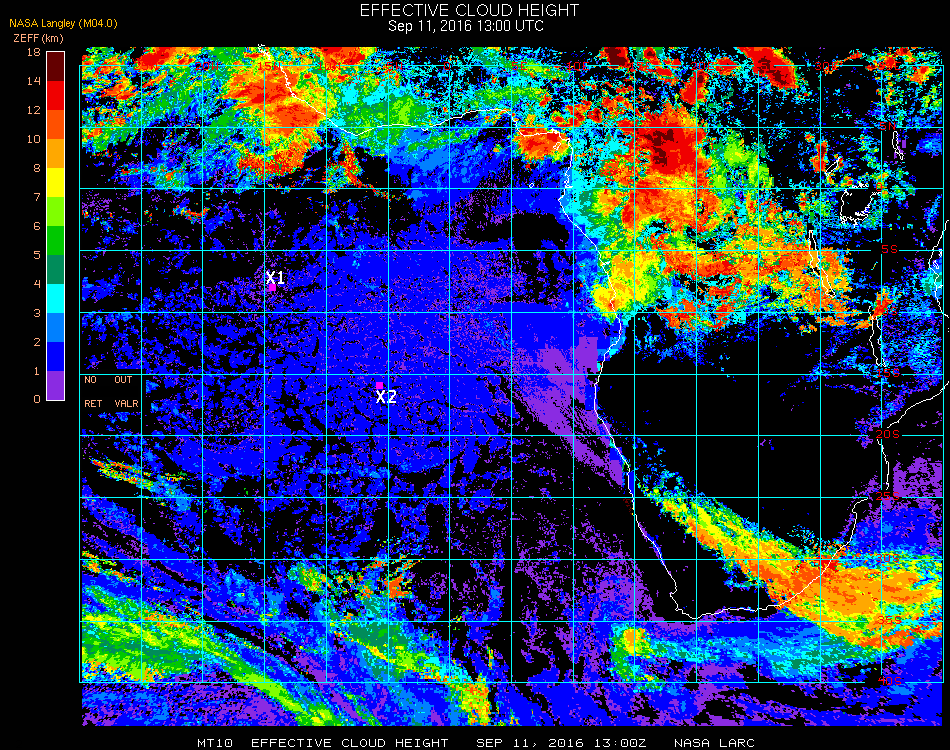Pick the orange 8-10 km legend swatch

[x=55, y=154]
